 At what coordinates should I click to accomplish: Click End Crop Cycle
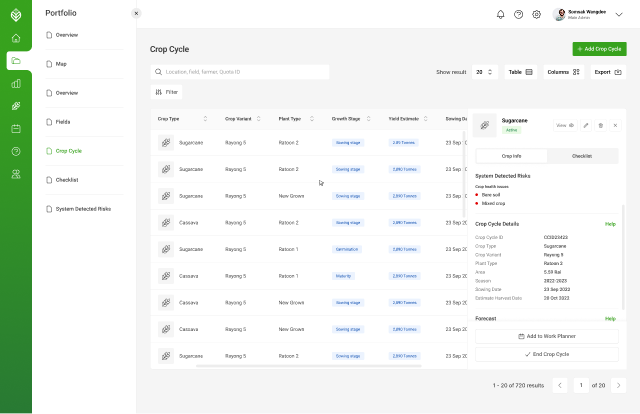547,354
